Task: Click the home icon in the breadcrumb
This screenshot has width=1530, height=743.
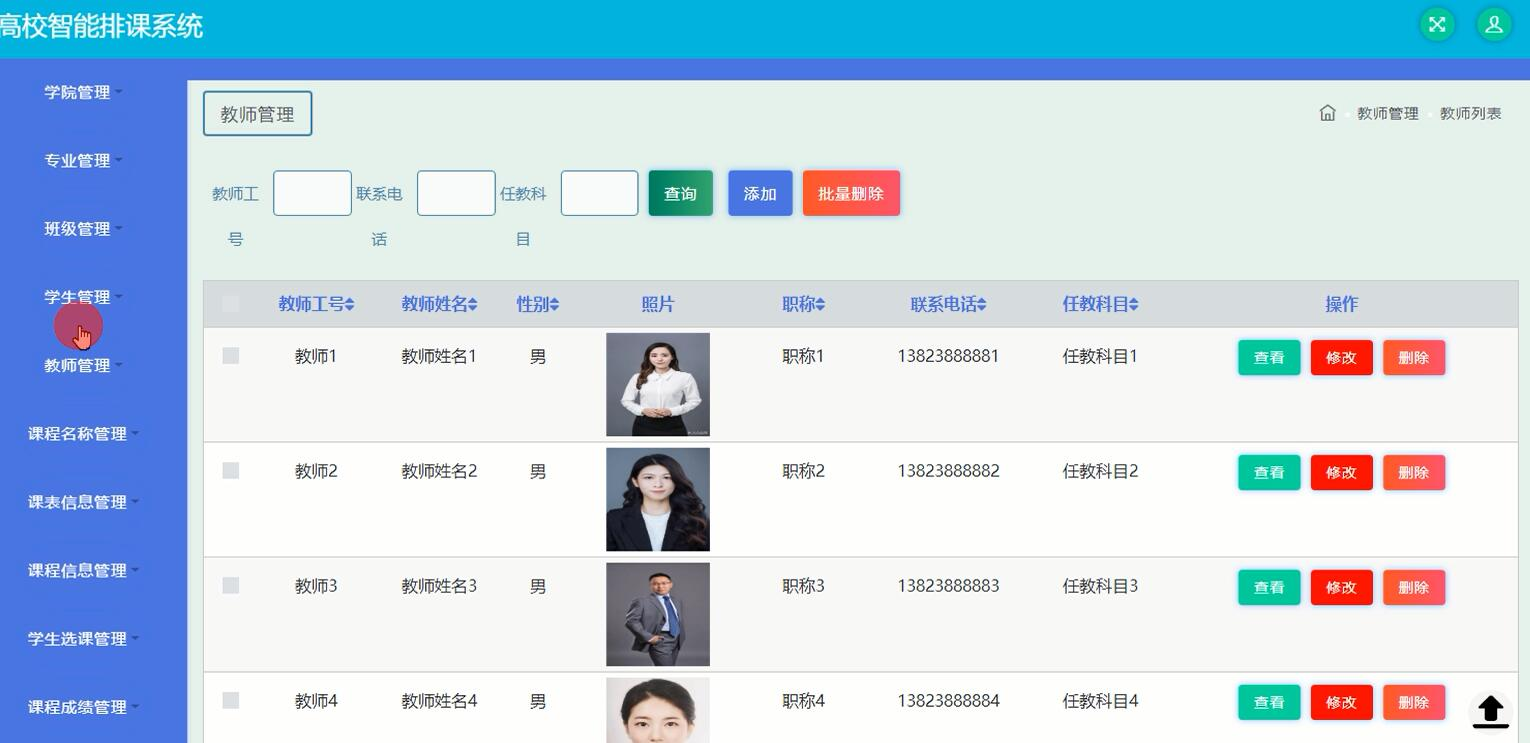Action: point(1327,113)
